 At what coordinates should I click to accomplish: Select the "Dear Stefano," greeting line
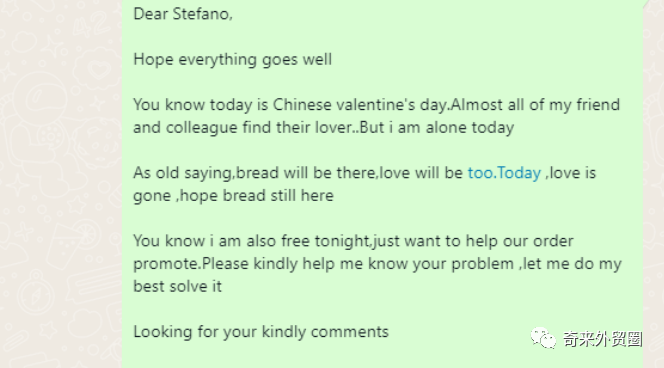click(183, 14)
